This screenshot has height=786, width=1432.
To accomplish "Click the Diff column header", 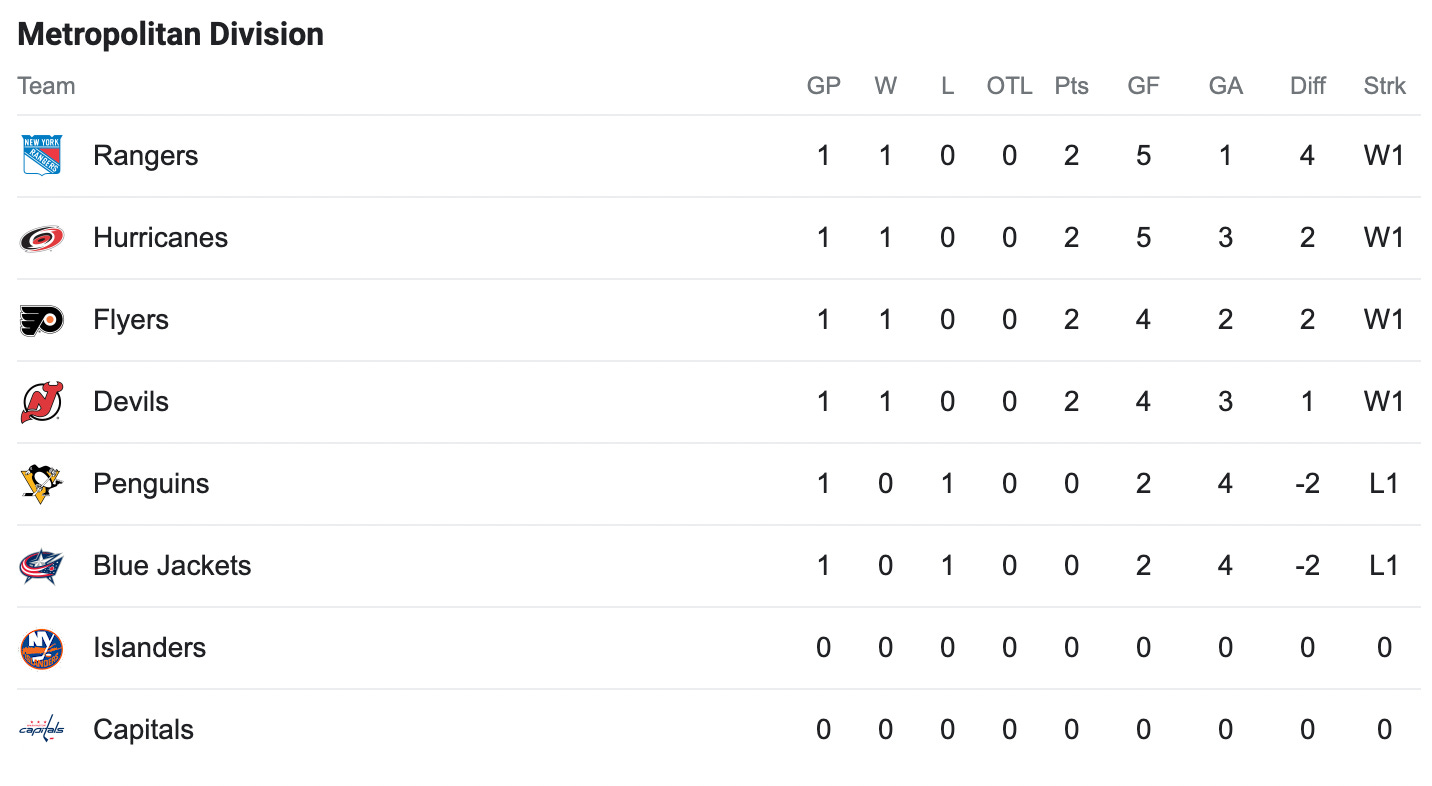I will 1307,86.
